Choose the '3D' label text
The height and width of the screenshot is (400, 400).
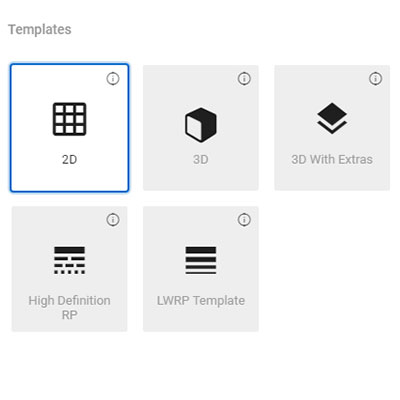point(201,160)
